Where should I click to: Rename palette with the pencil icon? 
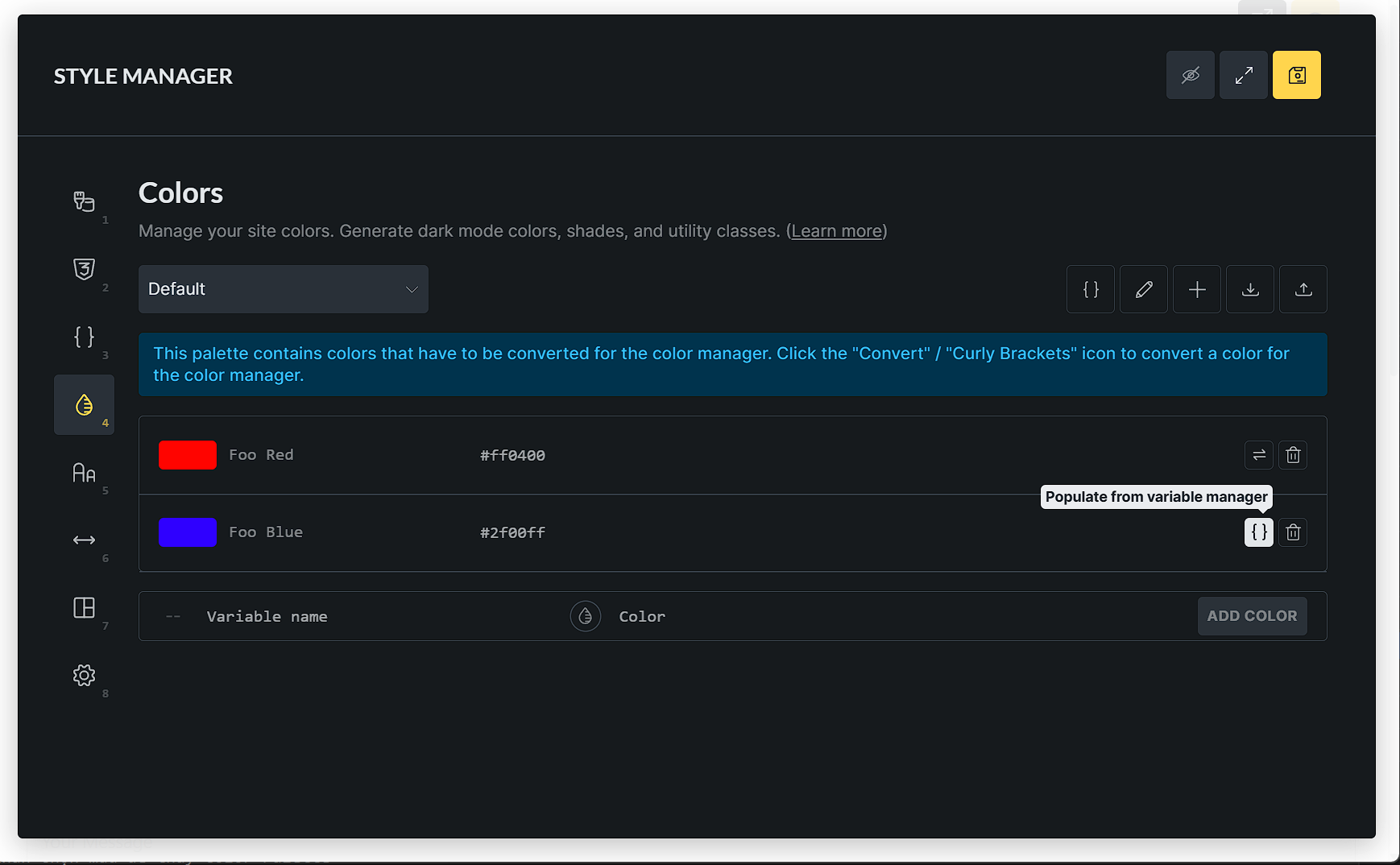click(1143, 289)
